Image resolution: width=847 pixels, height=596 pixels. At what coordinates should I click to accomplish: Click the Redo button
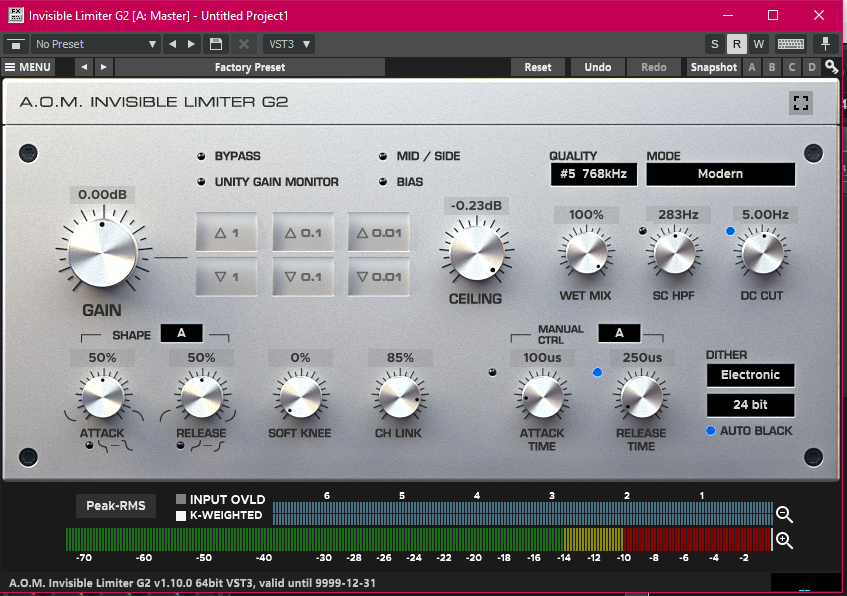coord(654,67)
